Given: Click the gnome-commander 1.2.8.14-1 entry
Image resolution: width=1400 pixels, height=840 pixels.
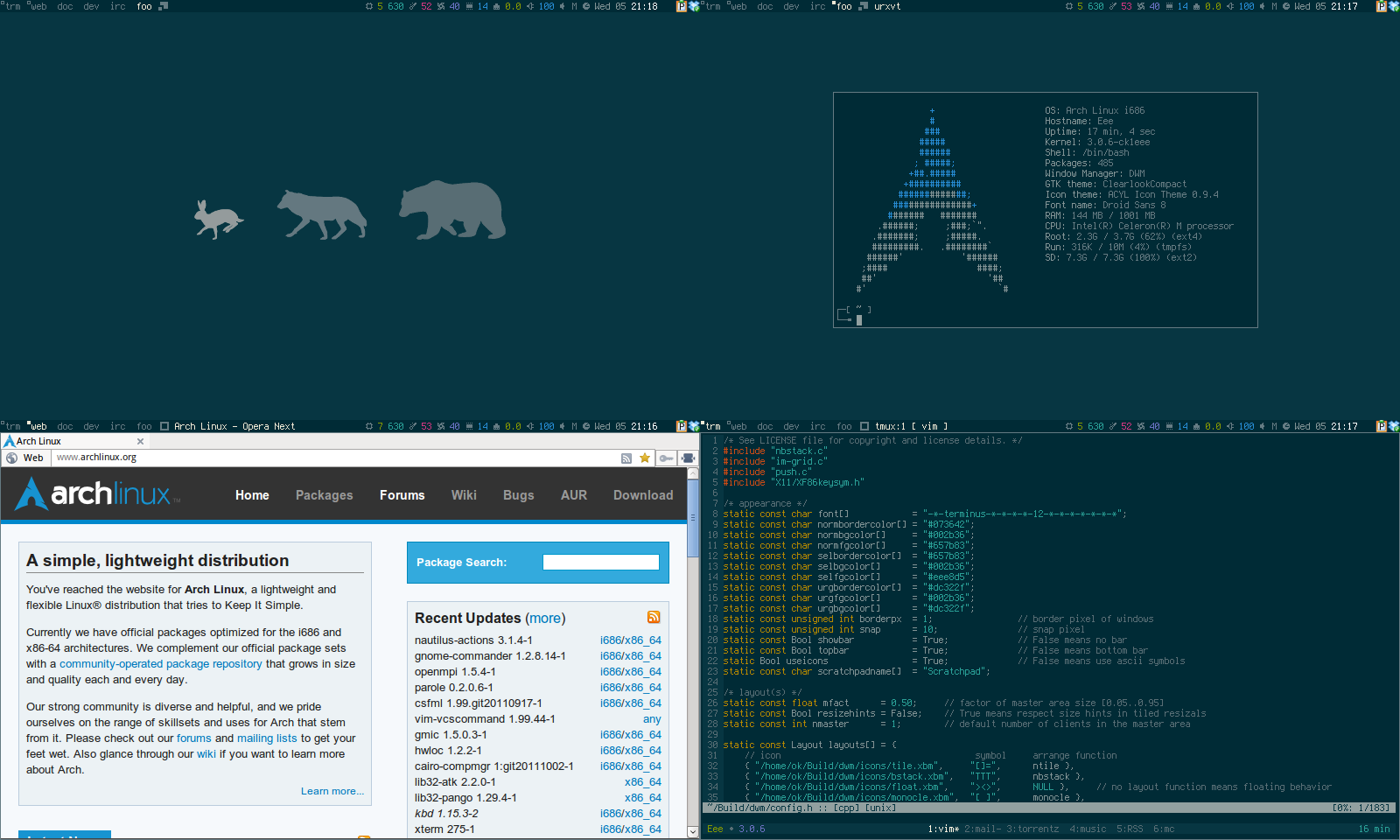Looking at the screenshot, I should 490,656.
